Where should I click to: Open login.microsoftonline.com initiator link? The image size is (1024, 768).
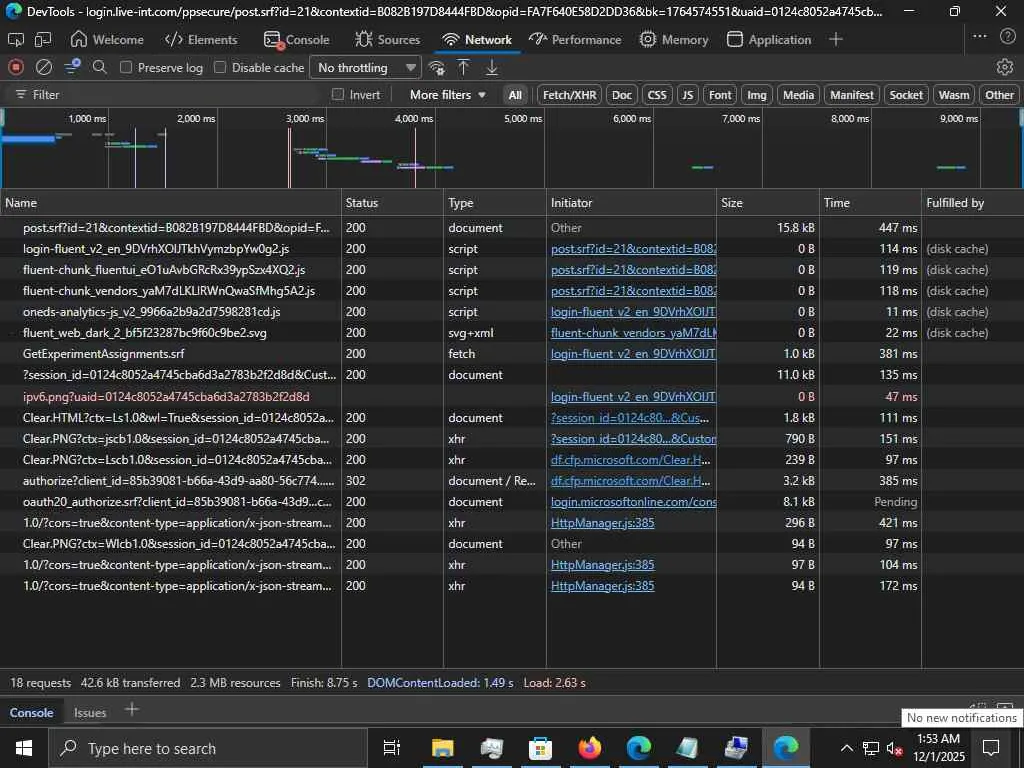point(633,502)
